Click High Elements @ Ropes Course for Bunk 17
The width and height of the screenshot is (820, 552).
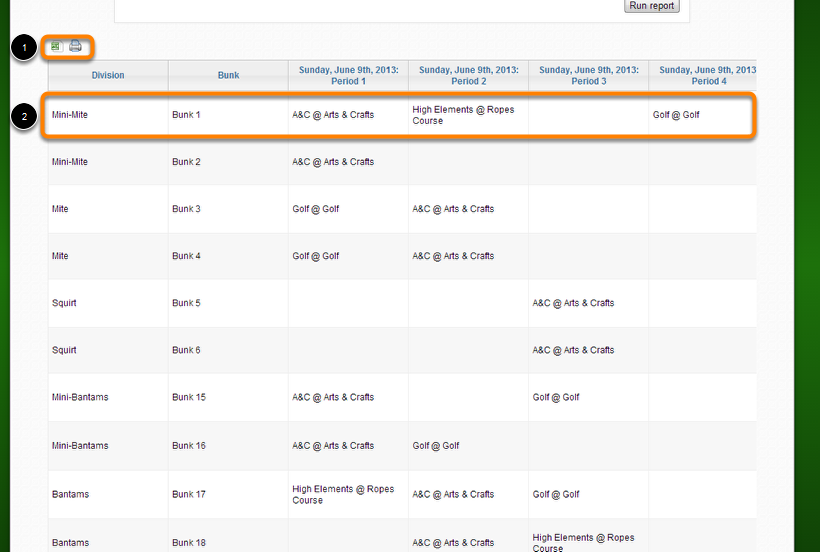coord(343,494)
